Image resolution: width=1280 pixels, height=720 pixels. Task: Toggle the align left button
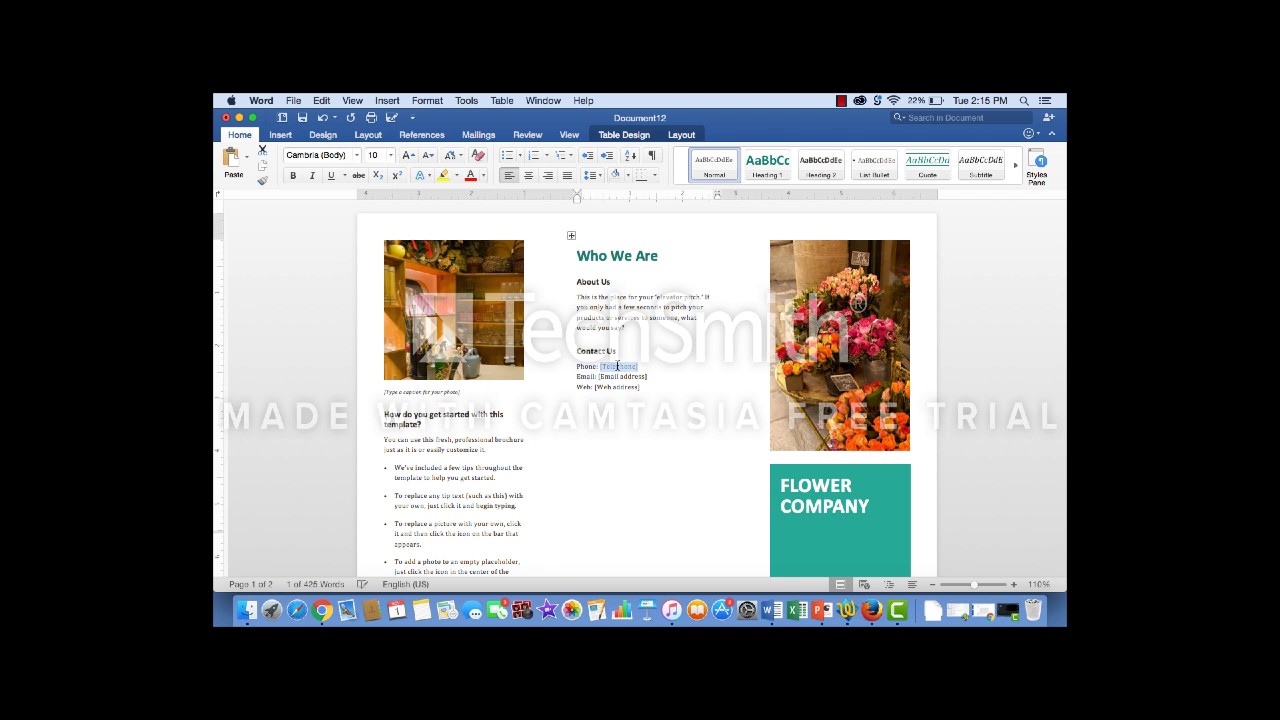click(x=509, y=176)
